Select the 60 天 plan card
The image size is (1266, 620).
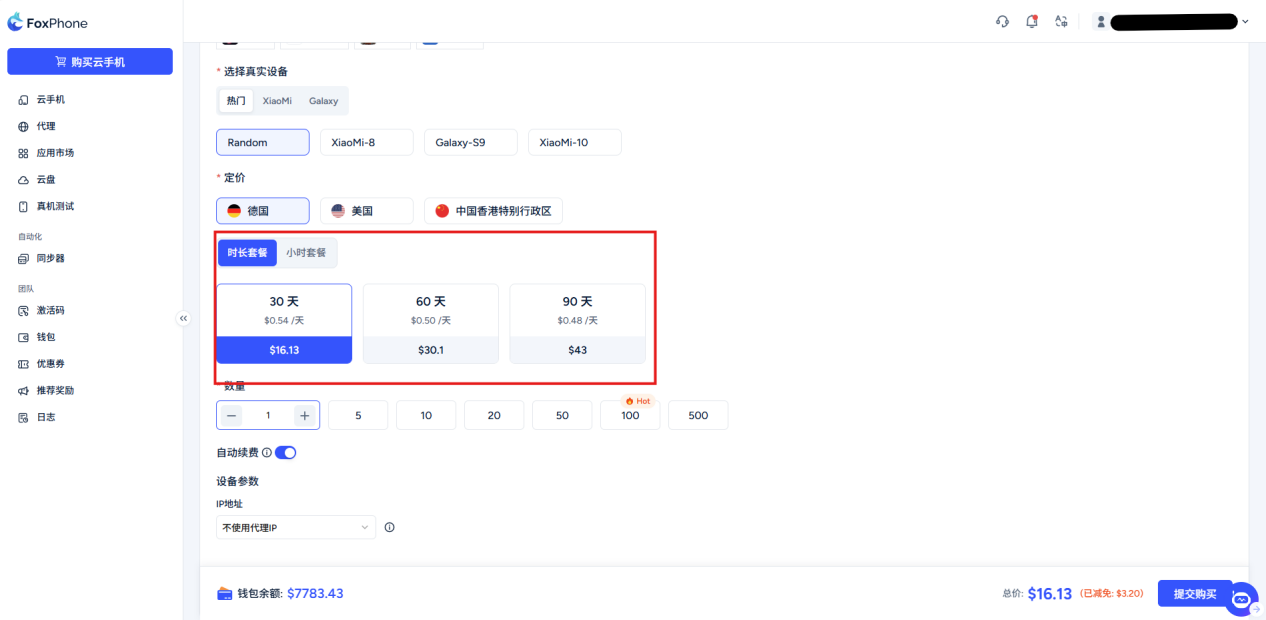click(x=430, y=323)
